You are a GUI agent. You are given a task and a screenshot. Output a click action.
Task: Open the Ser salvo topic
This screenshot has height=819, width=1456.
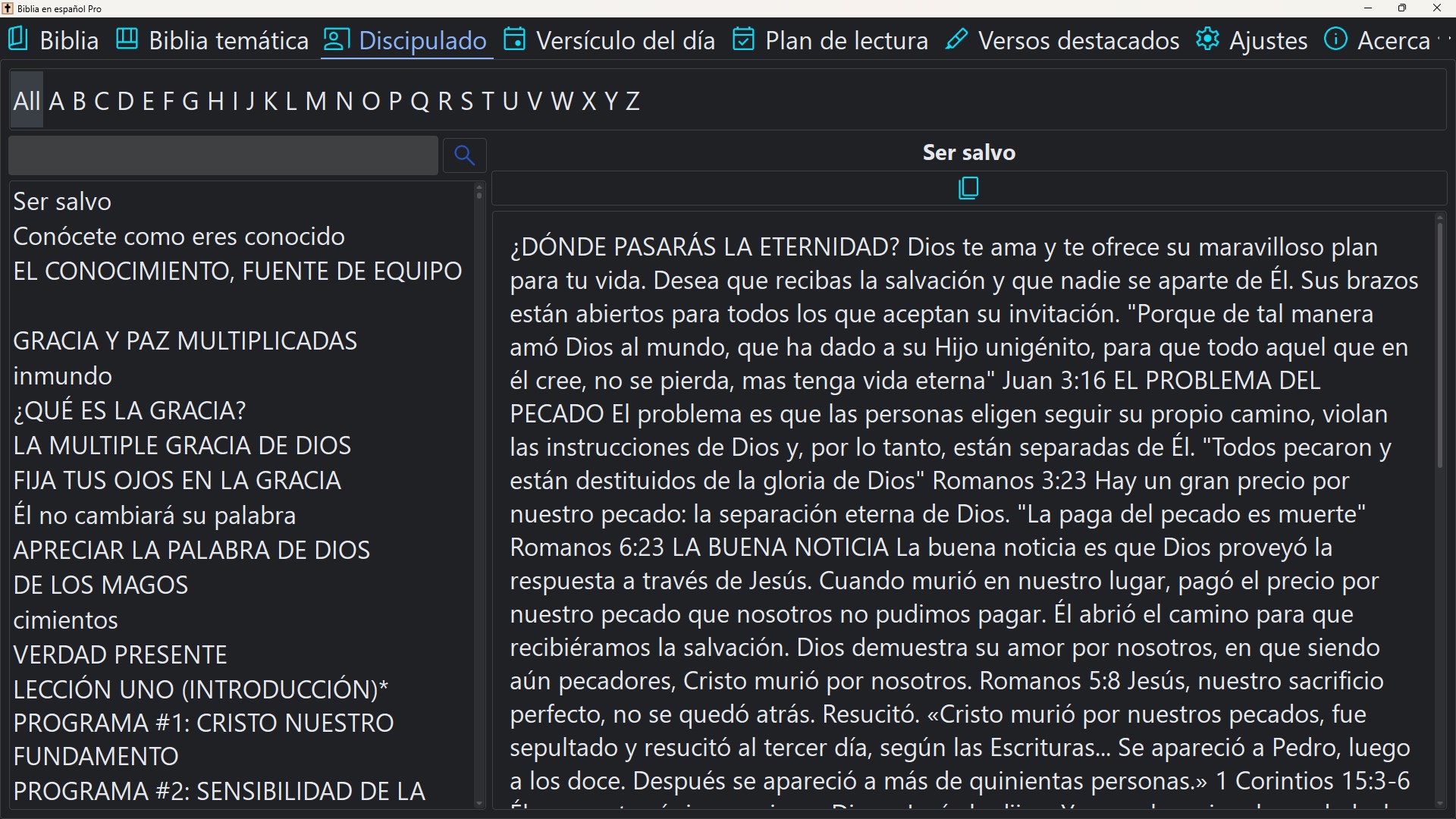62,201
